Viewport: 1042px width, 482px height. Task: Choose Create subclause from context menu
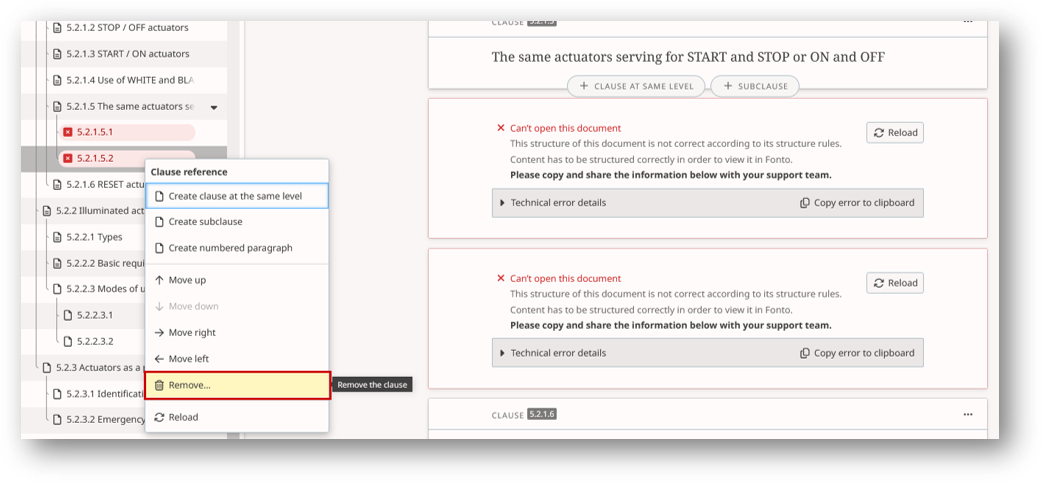205,222
